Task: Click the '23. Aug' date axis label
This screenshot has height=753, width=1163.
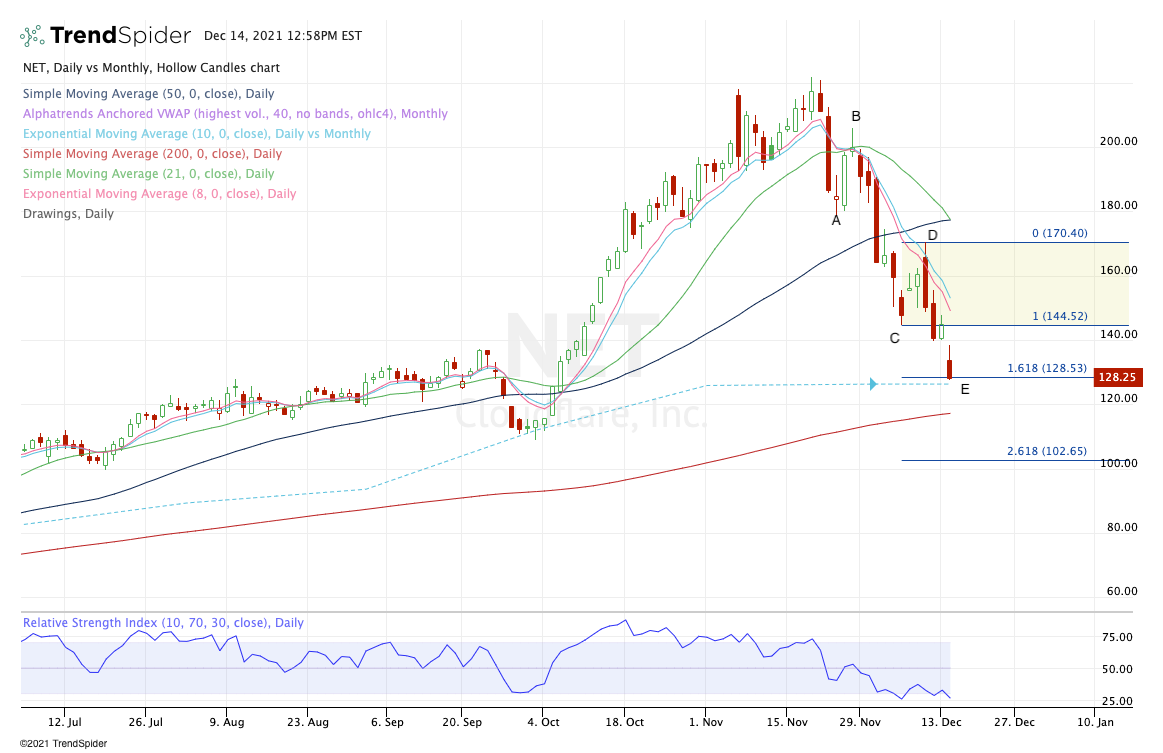Action: point(307,722)
